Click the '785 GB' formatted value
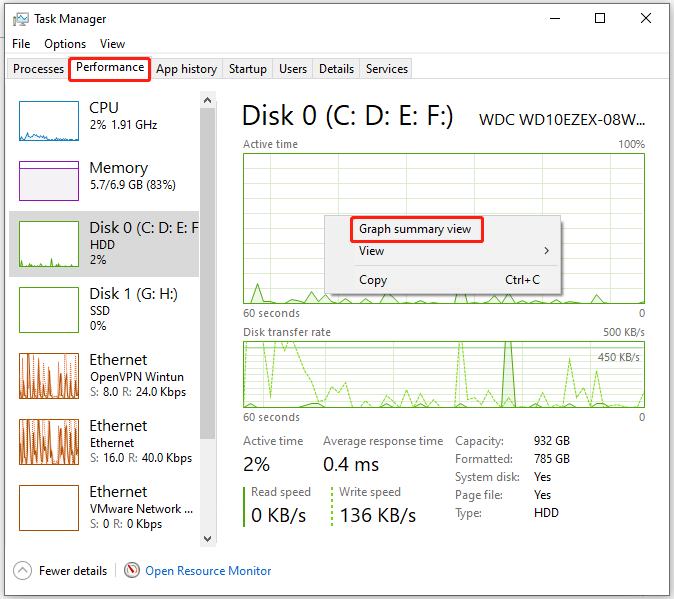This screenshot has width=674, height=599. tap(551, 458)
